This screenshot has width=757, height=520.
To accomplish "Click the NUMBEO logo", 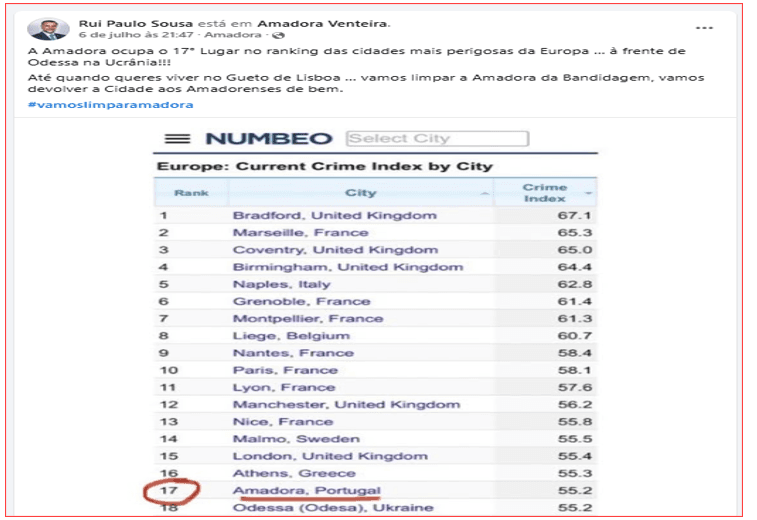I will tap(267, 139).
